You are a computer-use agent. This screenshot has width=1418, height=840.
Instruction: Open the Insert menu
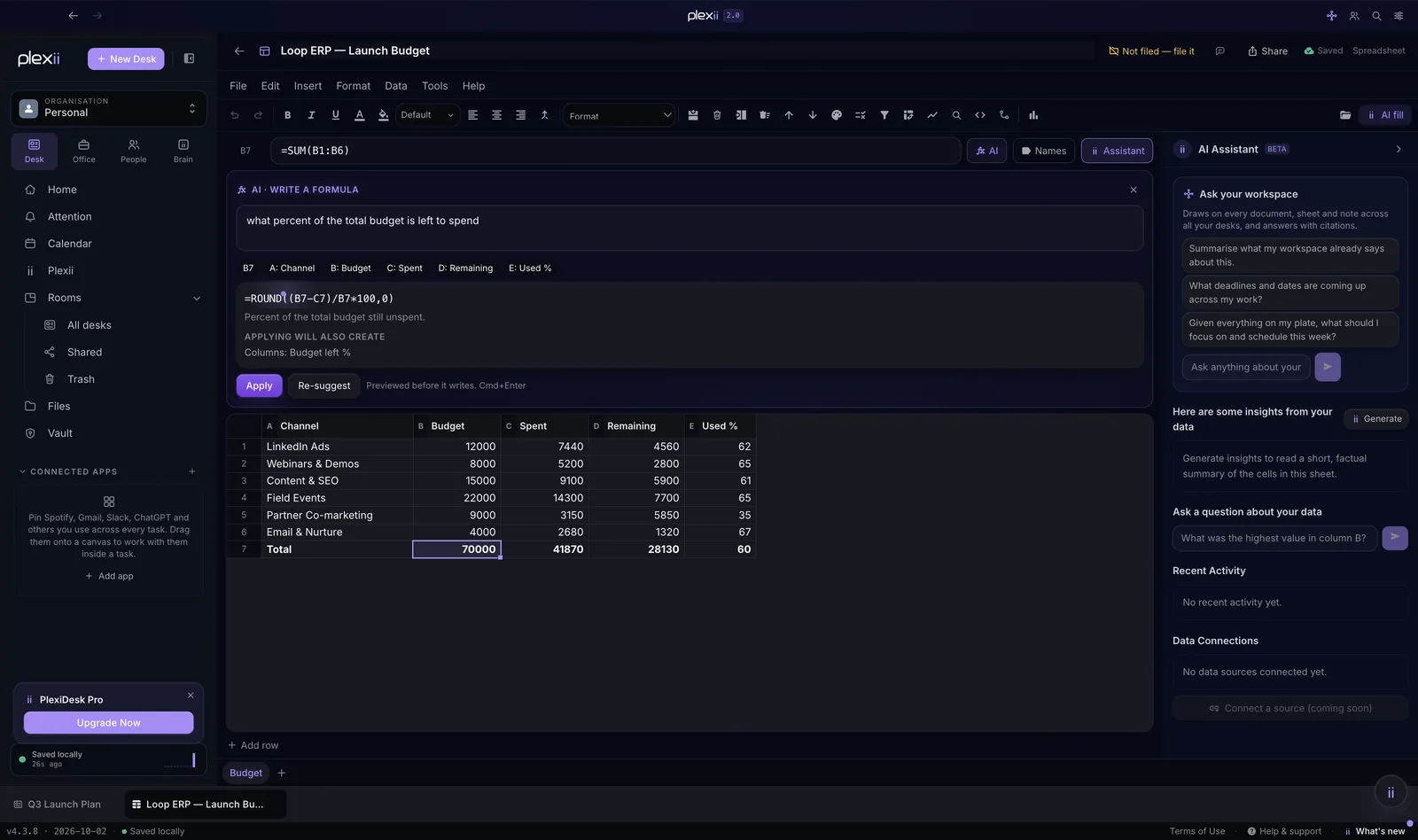(308, 86)
